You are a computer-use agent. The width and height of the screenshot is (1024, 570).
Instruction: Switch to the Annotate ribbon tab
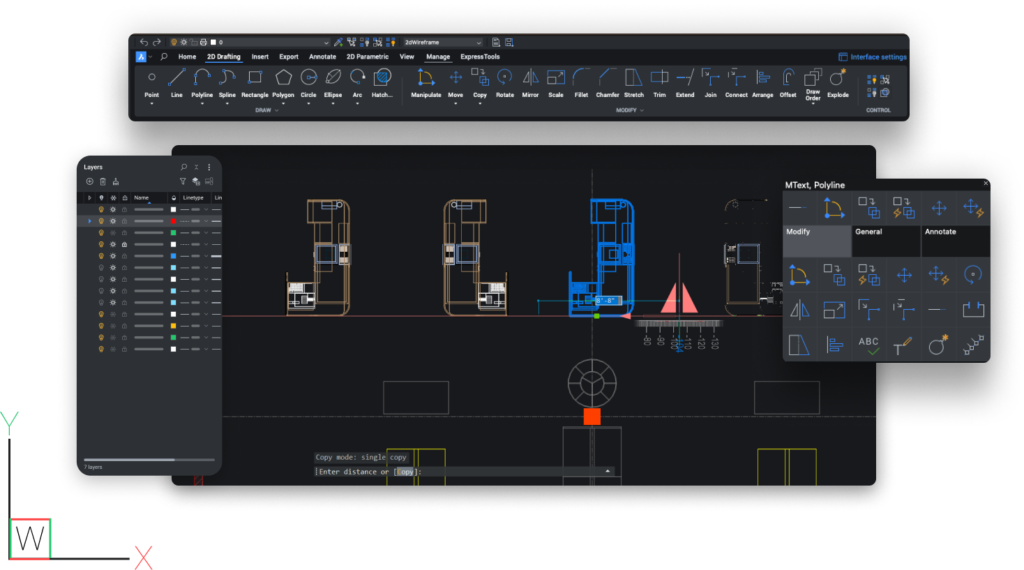322,57
